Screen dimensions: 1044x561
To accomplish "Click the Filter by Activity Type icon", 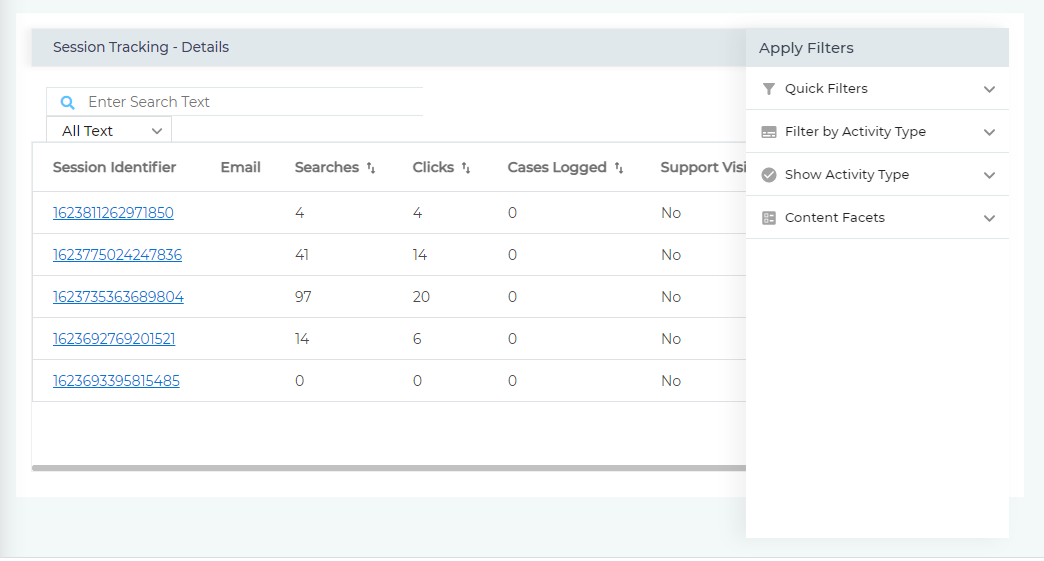I will pyautogui.click(x=768, y=132).
